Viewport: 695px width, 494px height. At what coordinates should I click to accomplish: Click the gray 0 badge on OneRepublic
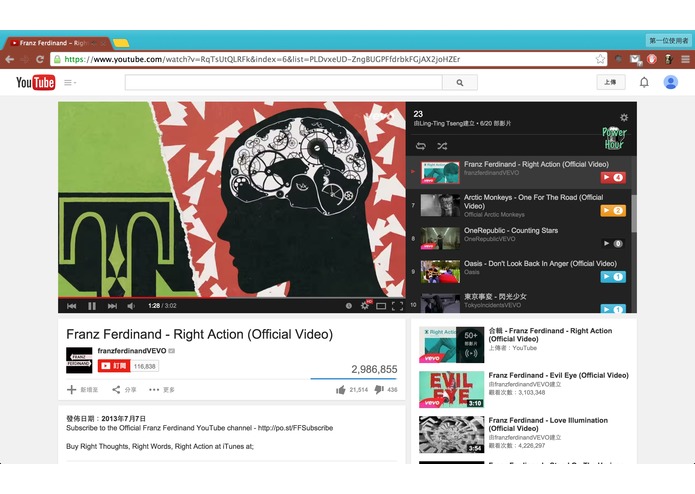613,243
